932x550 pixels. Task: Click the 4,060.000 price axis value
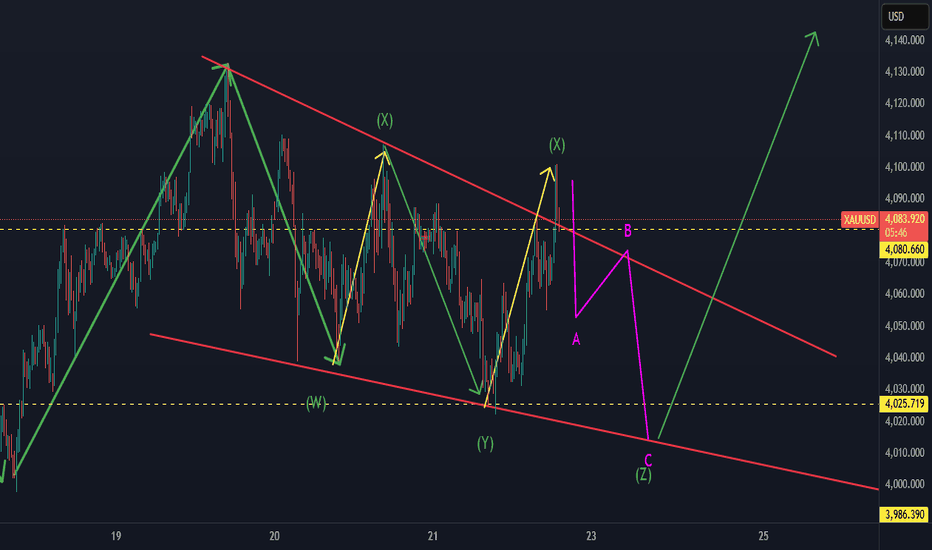coord(904,294)
